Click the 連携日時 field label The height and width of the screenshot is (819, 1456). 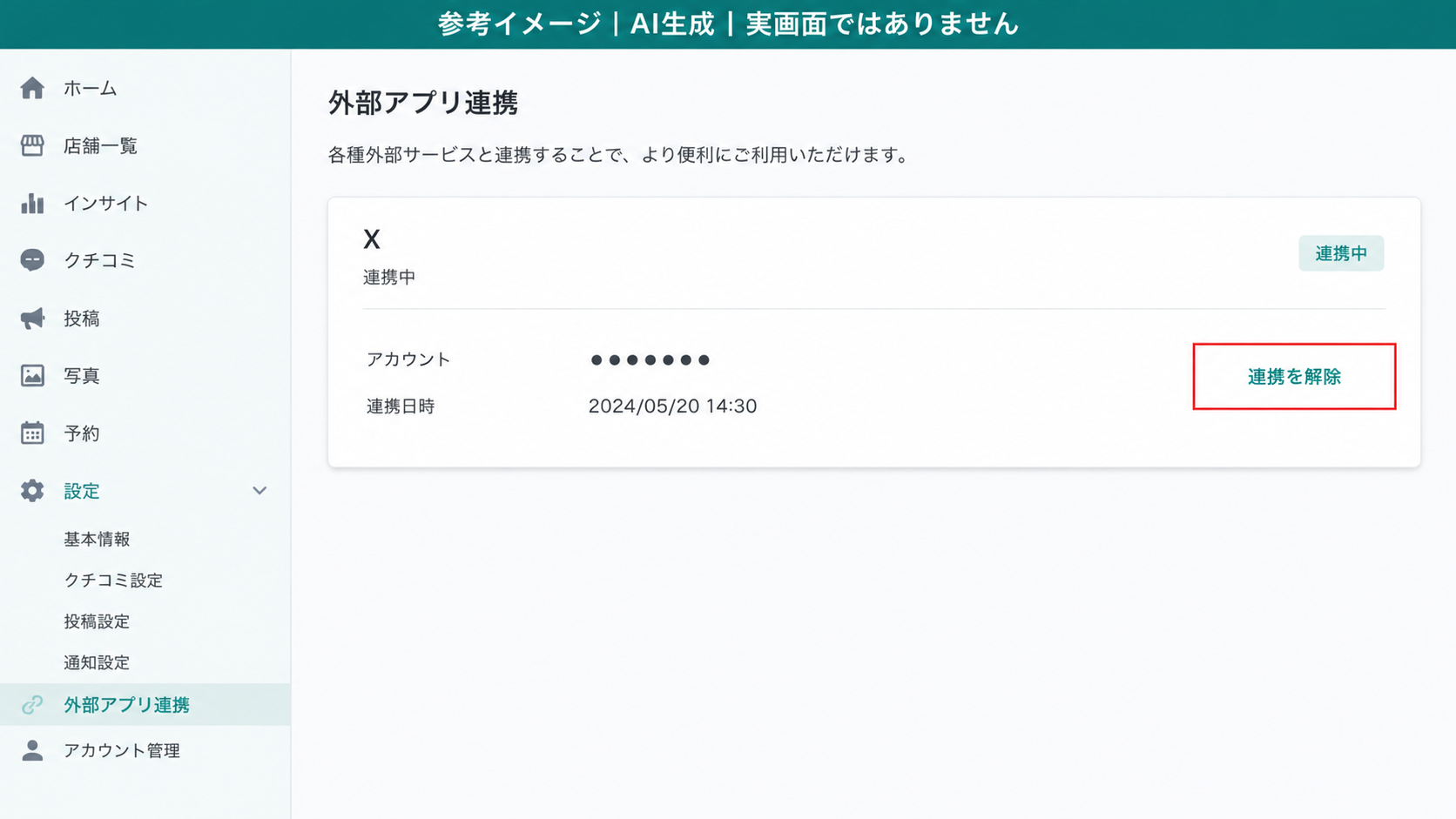(x=401, y=406)
